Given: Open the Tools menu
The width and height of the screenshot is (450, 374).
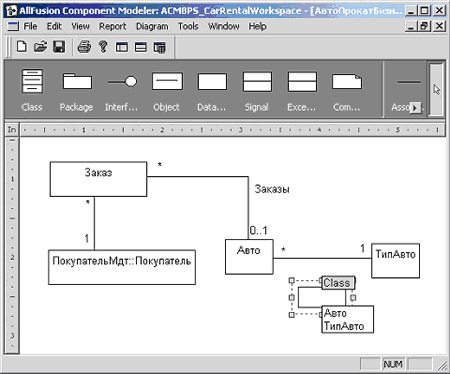Looking at the screenshot, I should tap(188, 26).
